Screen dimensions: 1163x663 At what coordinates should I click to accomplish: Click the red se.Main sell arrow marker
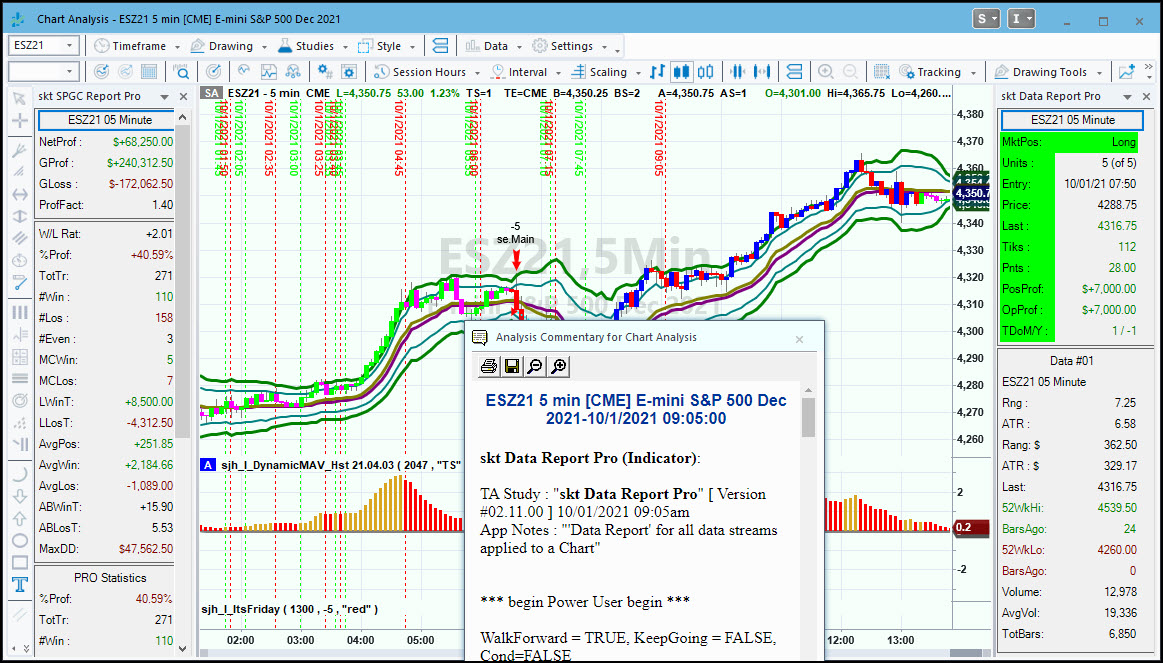516,260
